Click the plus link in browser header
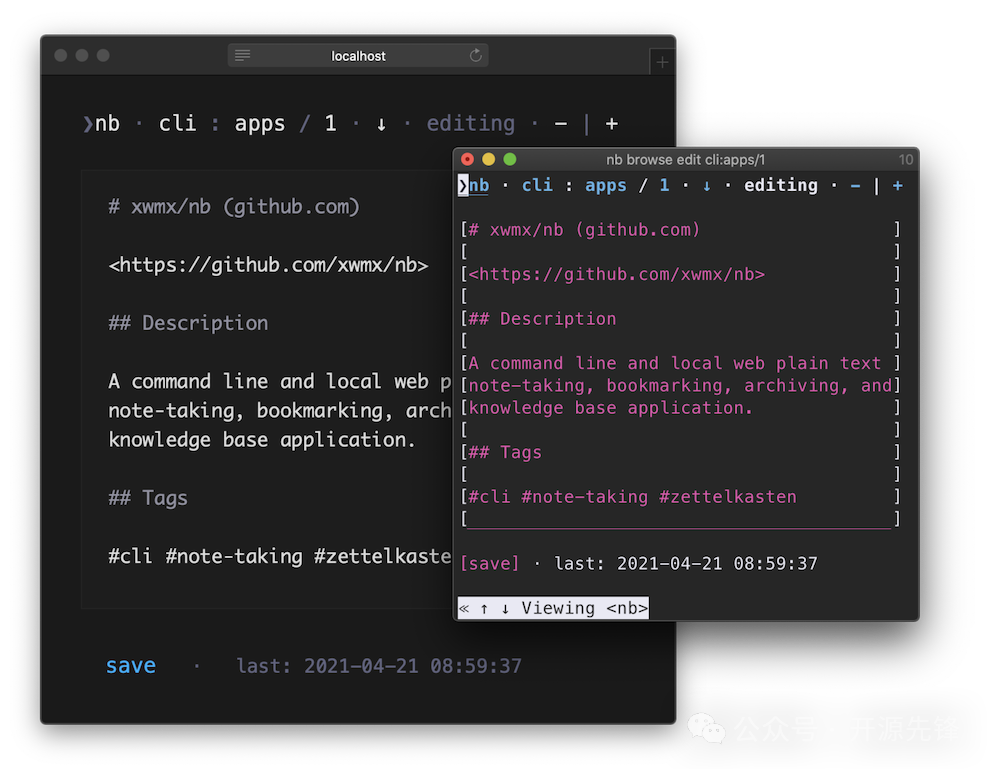The width and height of the screenshot is (991, 769). click(611, 124)
